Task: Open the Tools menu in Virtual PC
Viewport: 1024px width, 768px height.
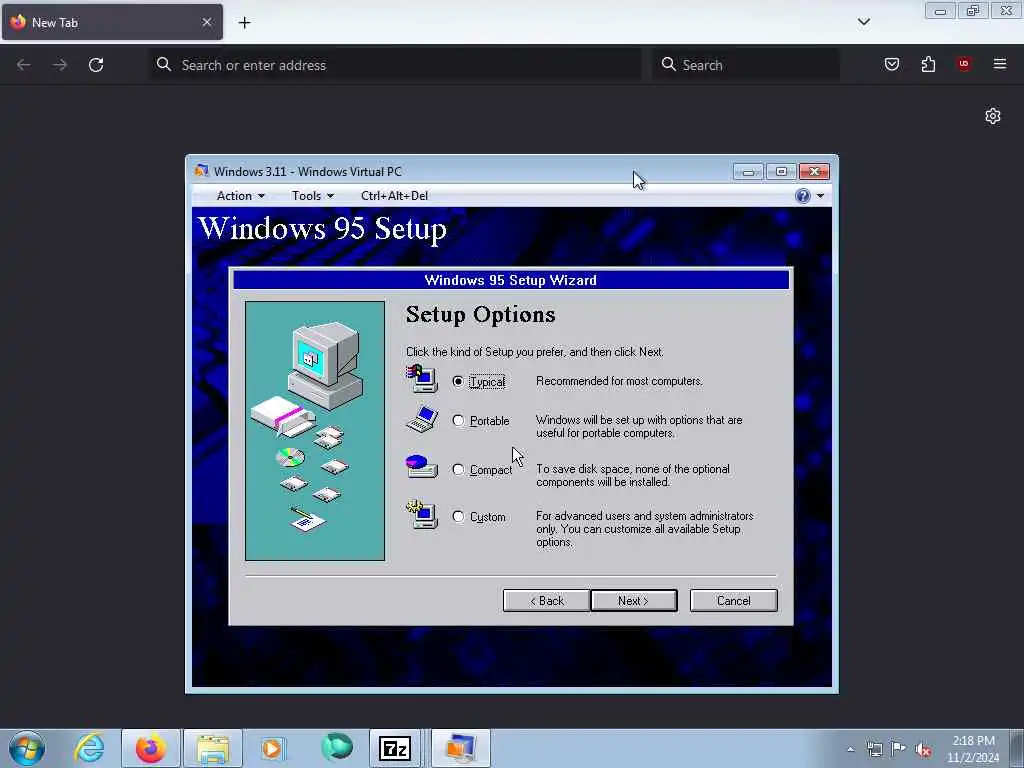Action: (313, 196)
